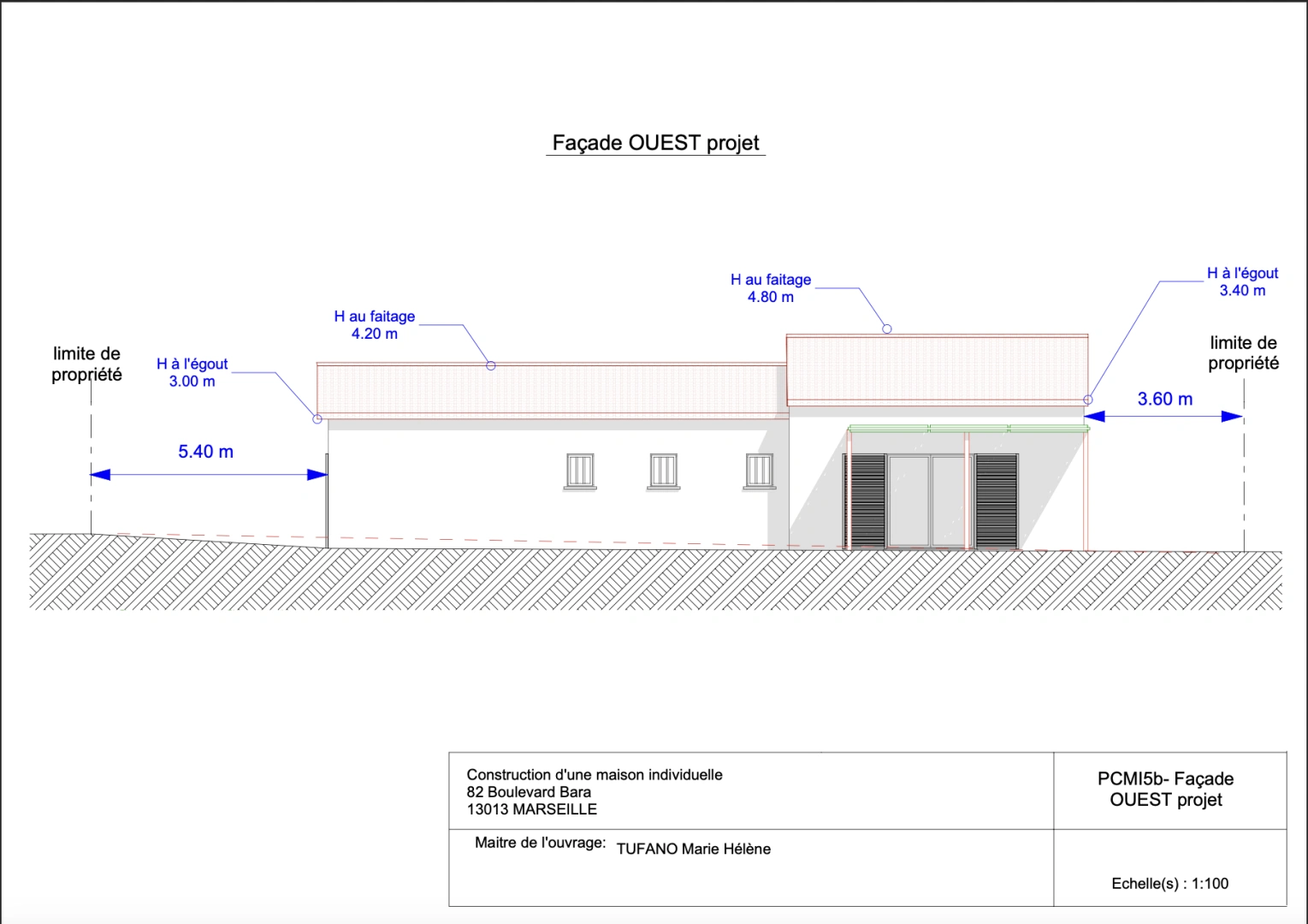Click the right louvered shutter
Screen dimensions: 1308x924
(x=997, y=500)
